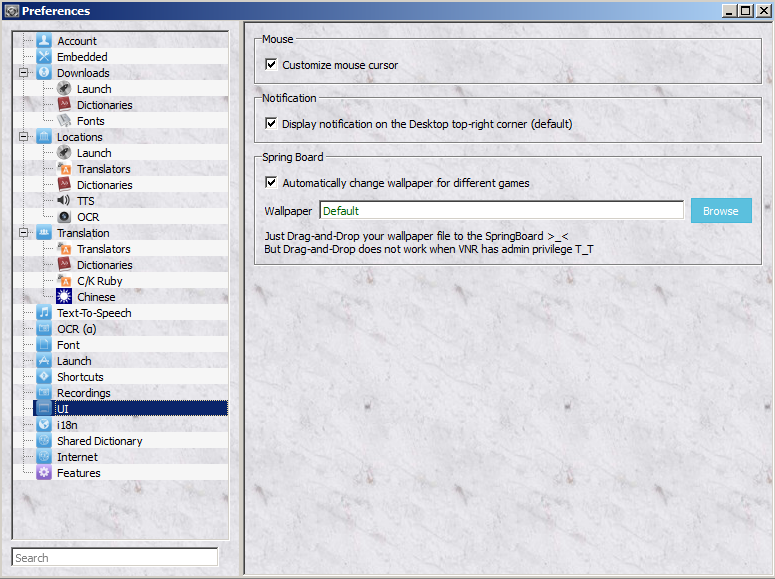Toggle Customize mouse cursor checkbox

(271, 64)
